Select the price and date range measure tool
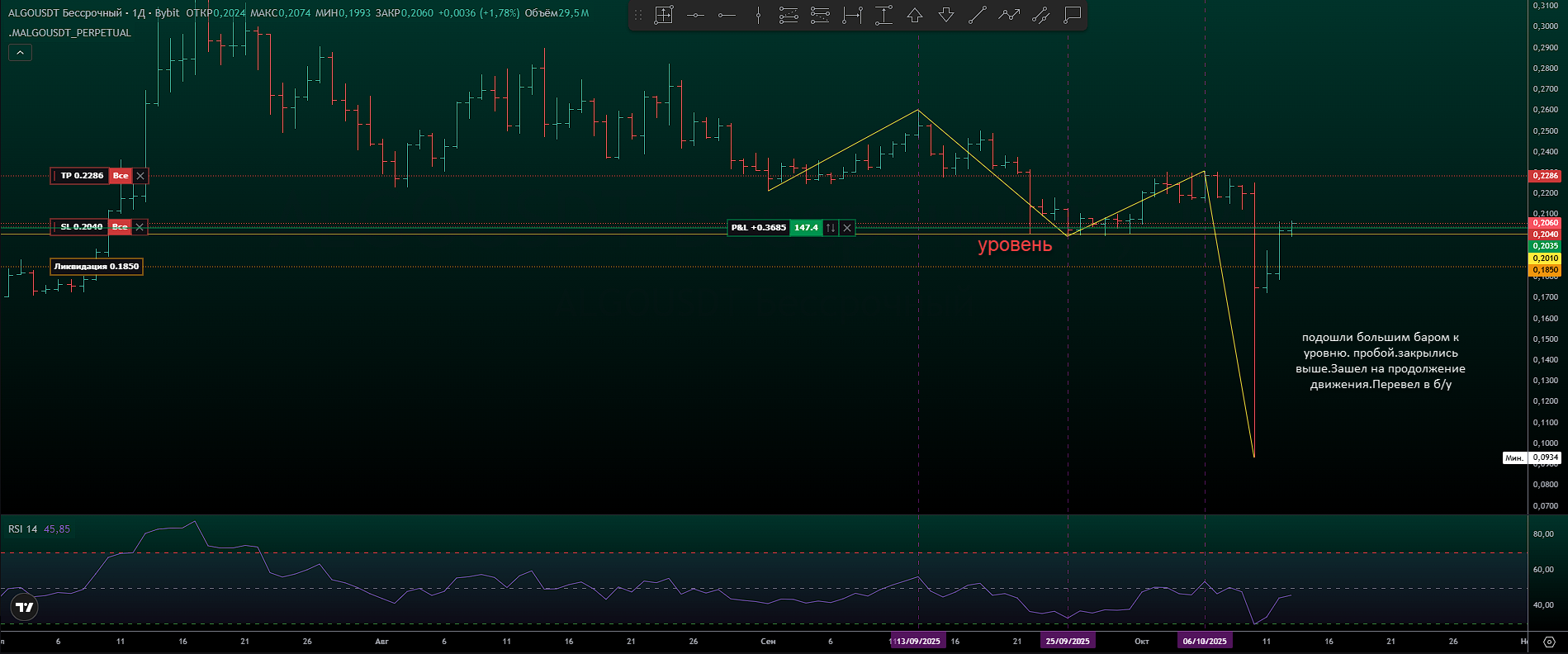The image size is (1568, 654). (x=664, y=15)
